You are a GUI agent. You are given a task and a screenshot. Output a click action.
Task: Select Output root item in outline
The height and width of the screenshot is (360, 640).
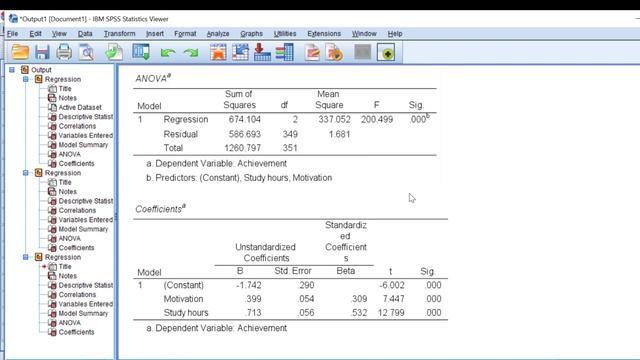pos(41,70)
